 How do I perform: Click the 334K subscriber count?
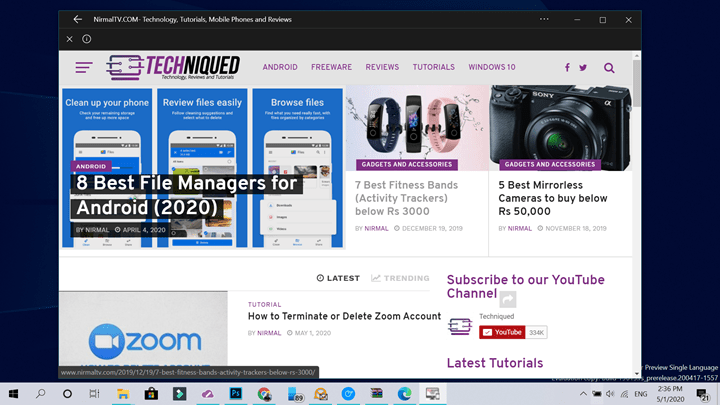pos(536,332)
